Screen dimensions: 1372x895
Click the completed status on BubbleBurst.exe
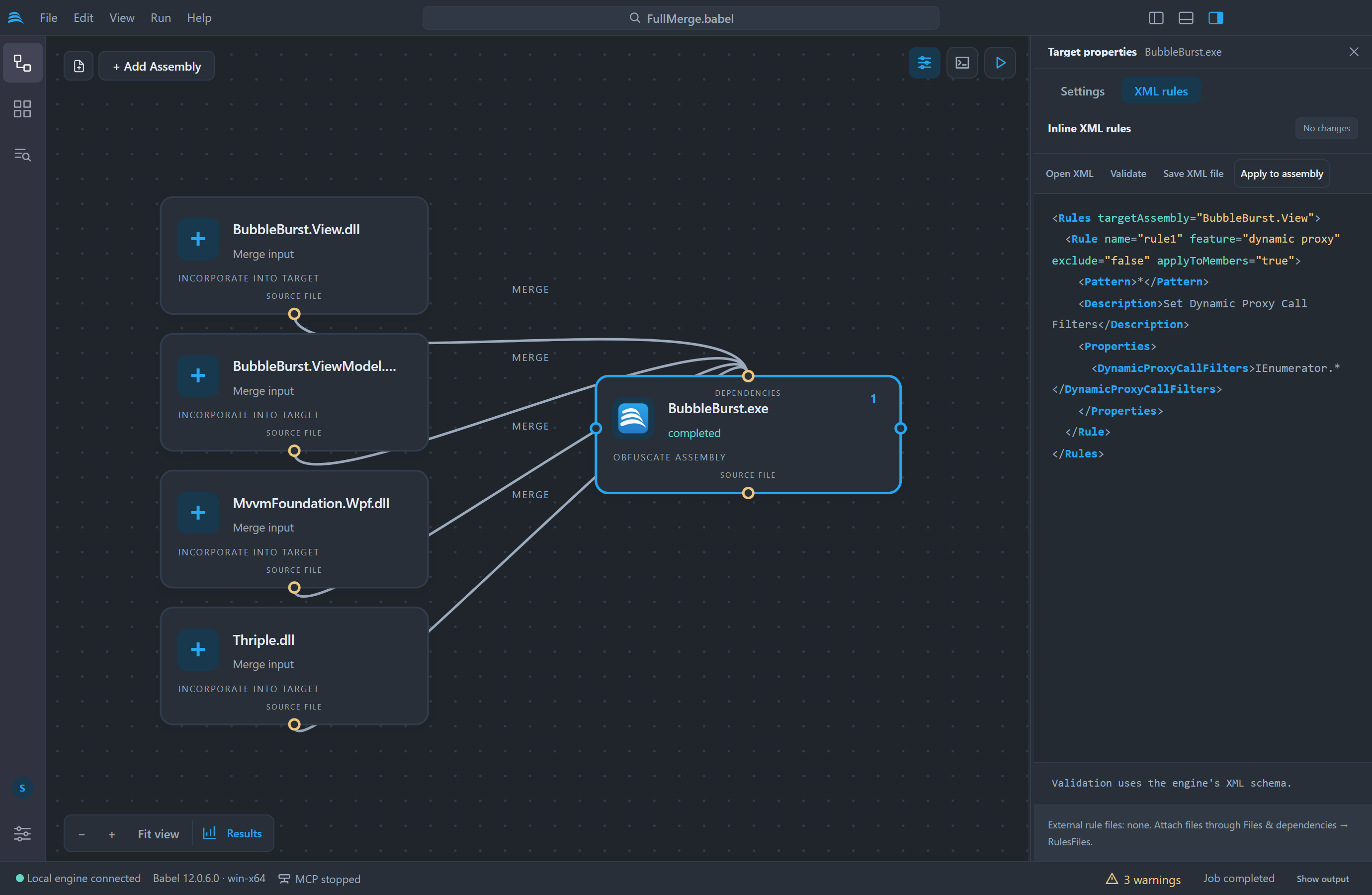pos(694,433)
